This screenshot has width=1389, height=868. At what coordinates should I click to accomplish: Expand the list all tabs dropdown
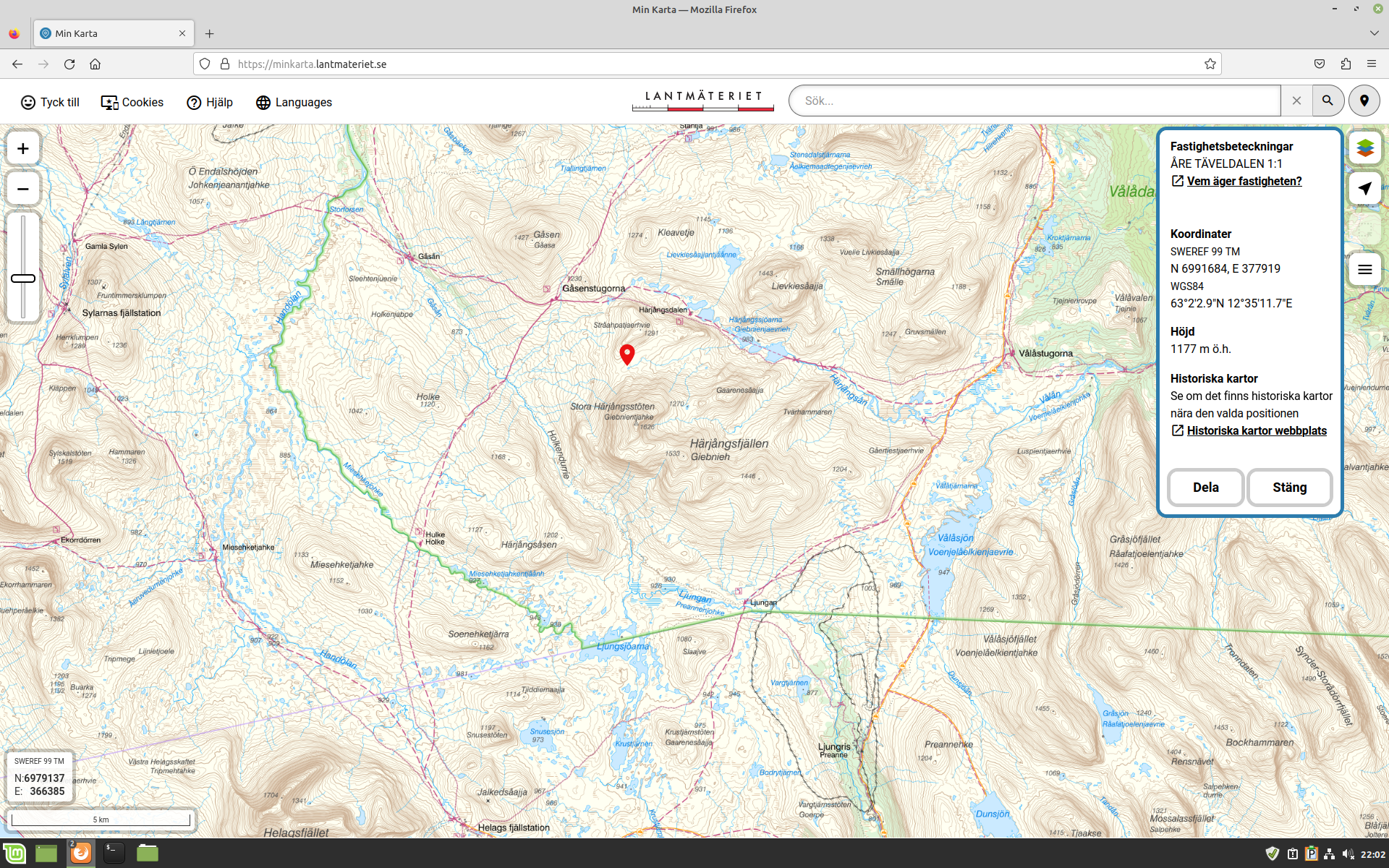click(x=1374, y=33)
